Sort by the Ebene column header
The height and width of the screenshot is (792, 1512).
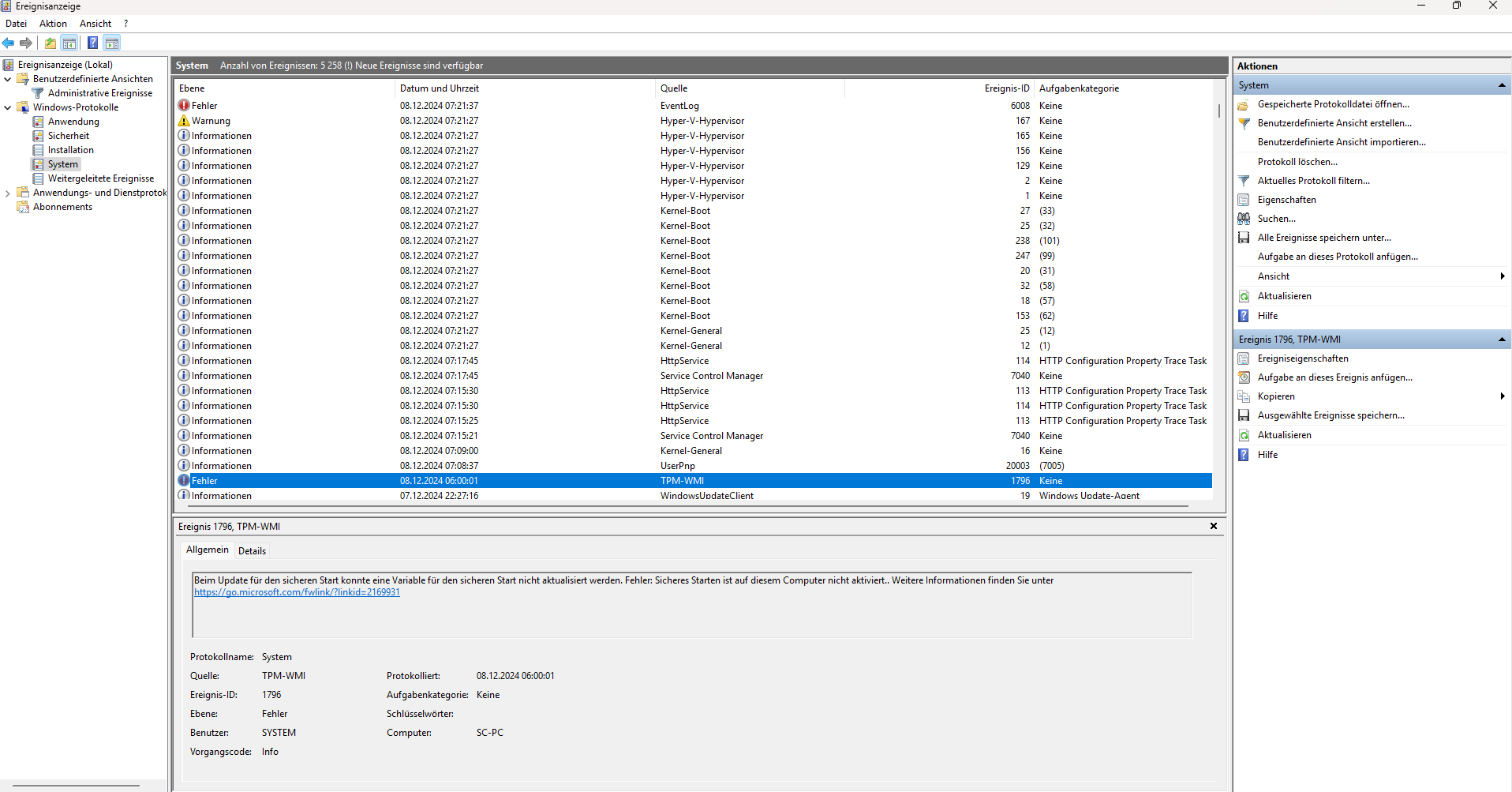[x=284, y=88]
